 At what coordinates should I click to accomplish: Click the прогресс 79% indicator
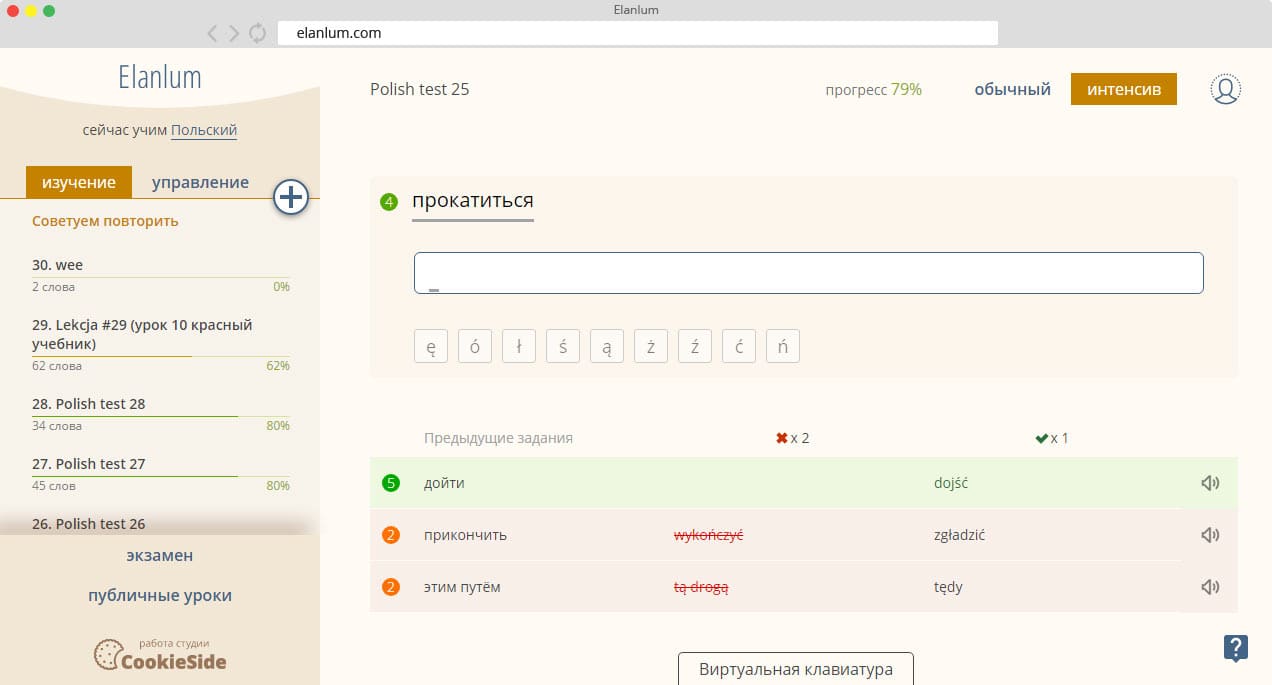click(873, 89)
